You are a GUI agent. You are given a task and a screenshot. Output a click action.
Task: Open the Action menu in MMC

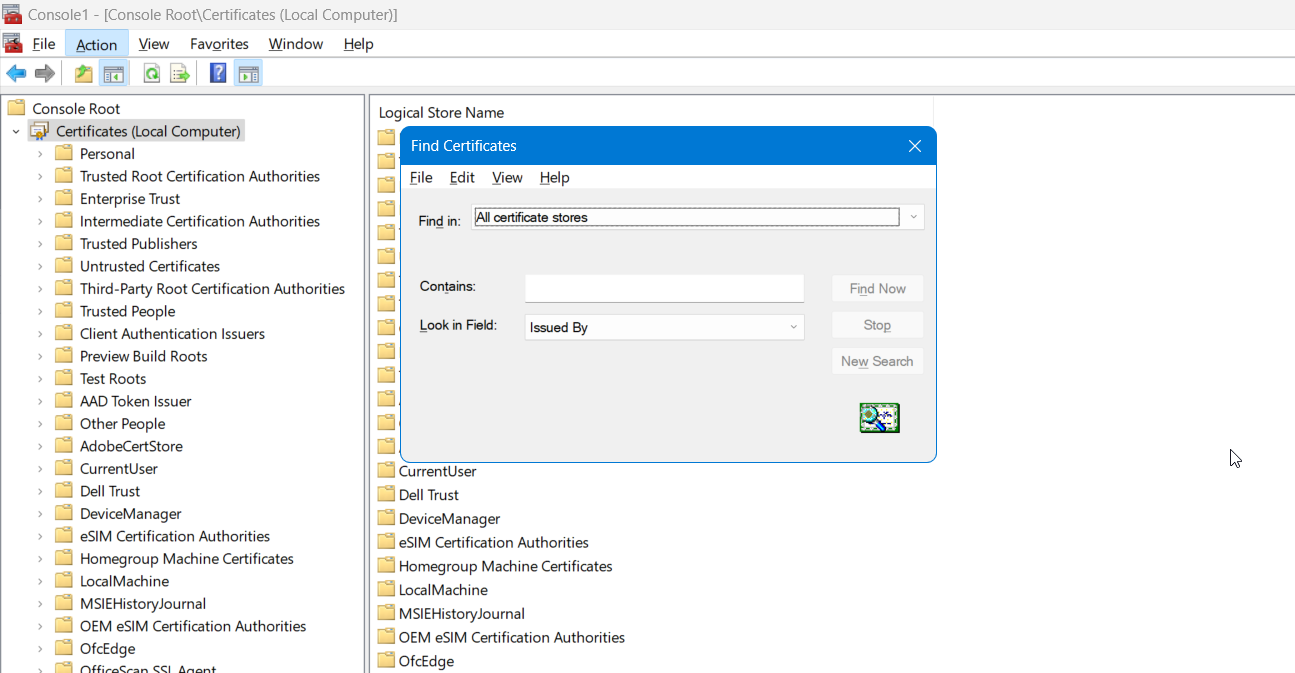click(x=96, y=44)
